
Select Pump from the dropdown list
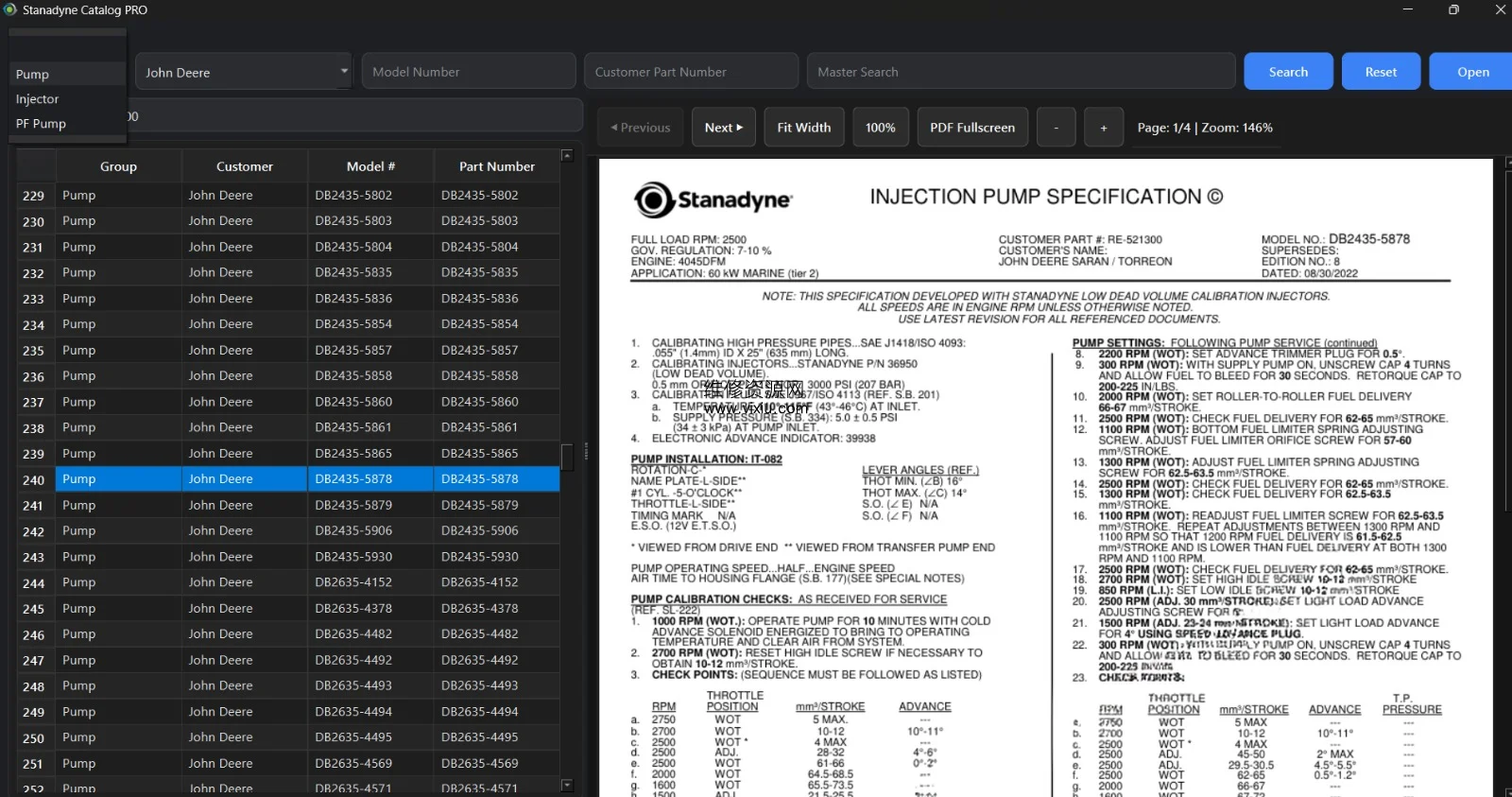pyautogui.click(x=67, y=74)
